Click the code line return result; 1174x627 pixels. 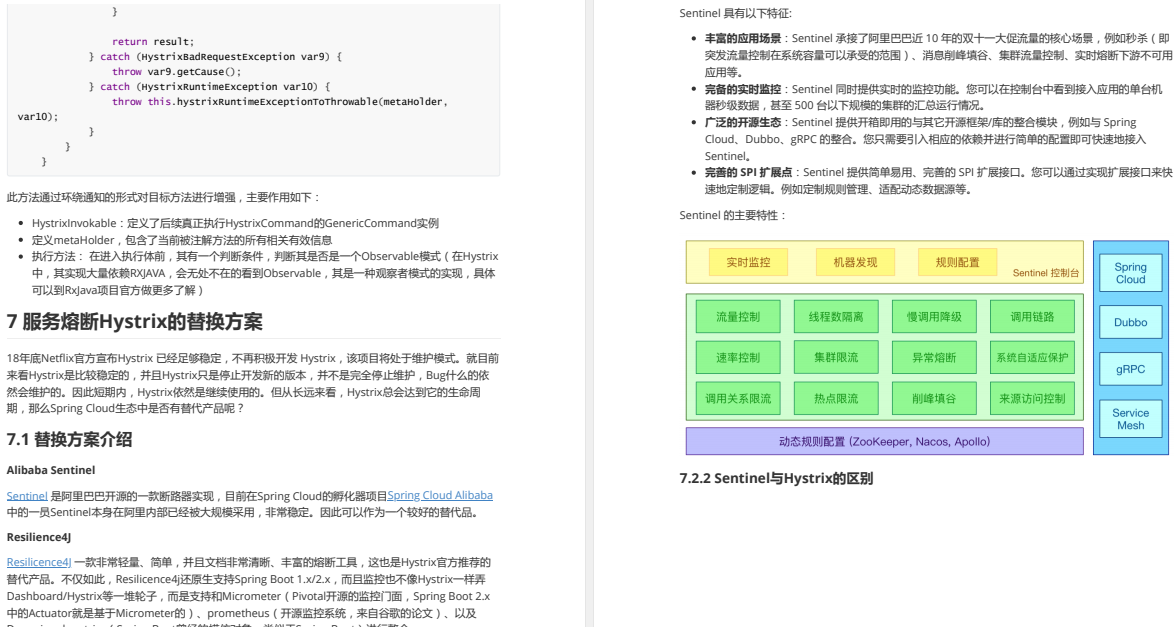coord(153,42)
